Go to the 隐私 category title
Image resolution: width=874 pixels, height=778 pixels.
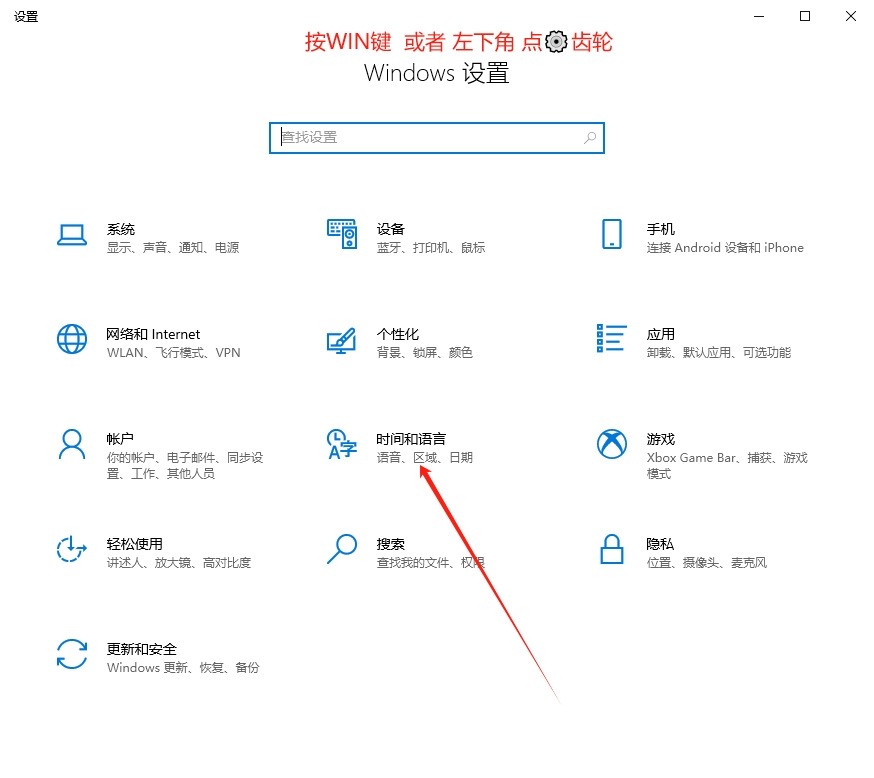660,543
